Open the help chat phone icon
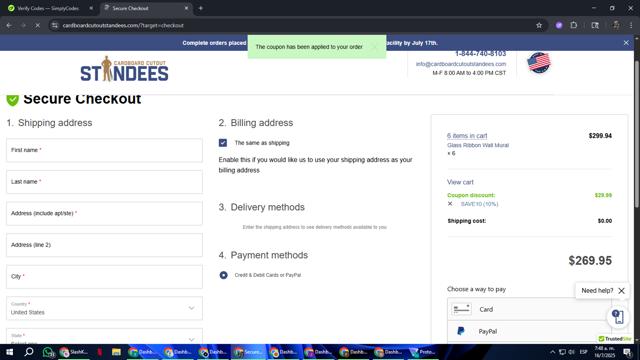The image size is (640, 360). coord(619,317)
